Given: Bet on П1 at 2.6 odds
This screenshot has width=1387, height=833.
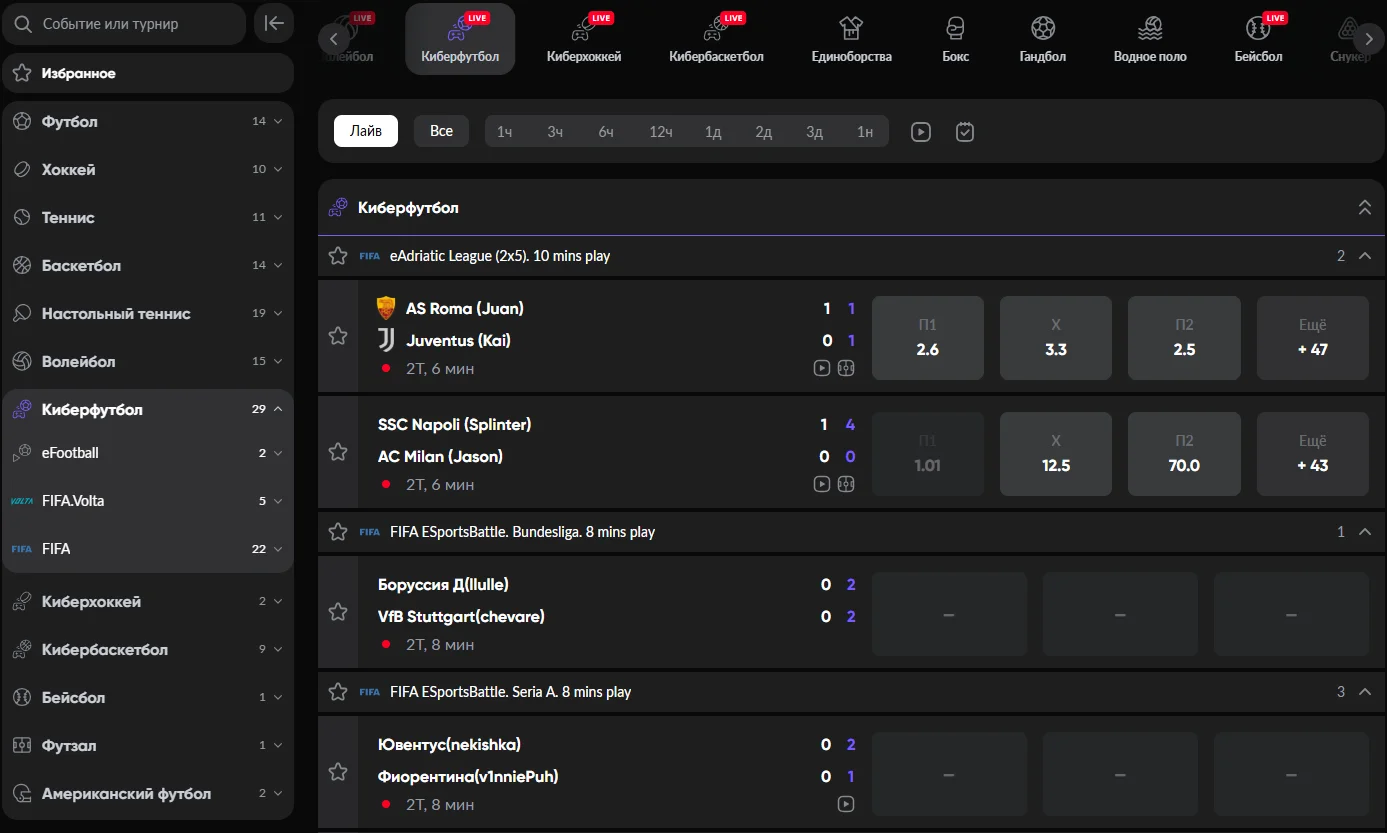Looking at the screenshot, I should (927, 338).
